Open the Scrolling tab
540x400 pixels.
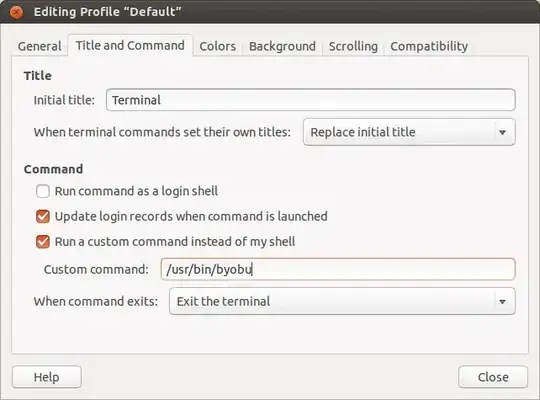(353, 46)
